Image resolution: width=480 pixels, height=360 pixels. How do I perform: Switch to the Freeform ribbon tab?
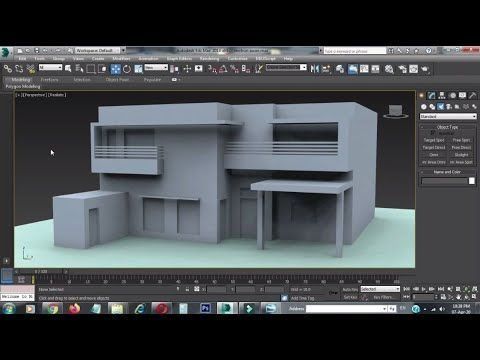coord(49,80)
